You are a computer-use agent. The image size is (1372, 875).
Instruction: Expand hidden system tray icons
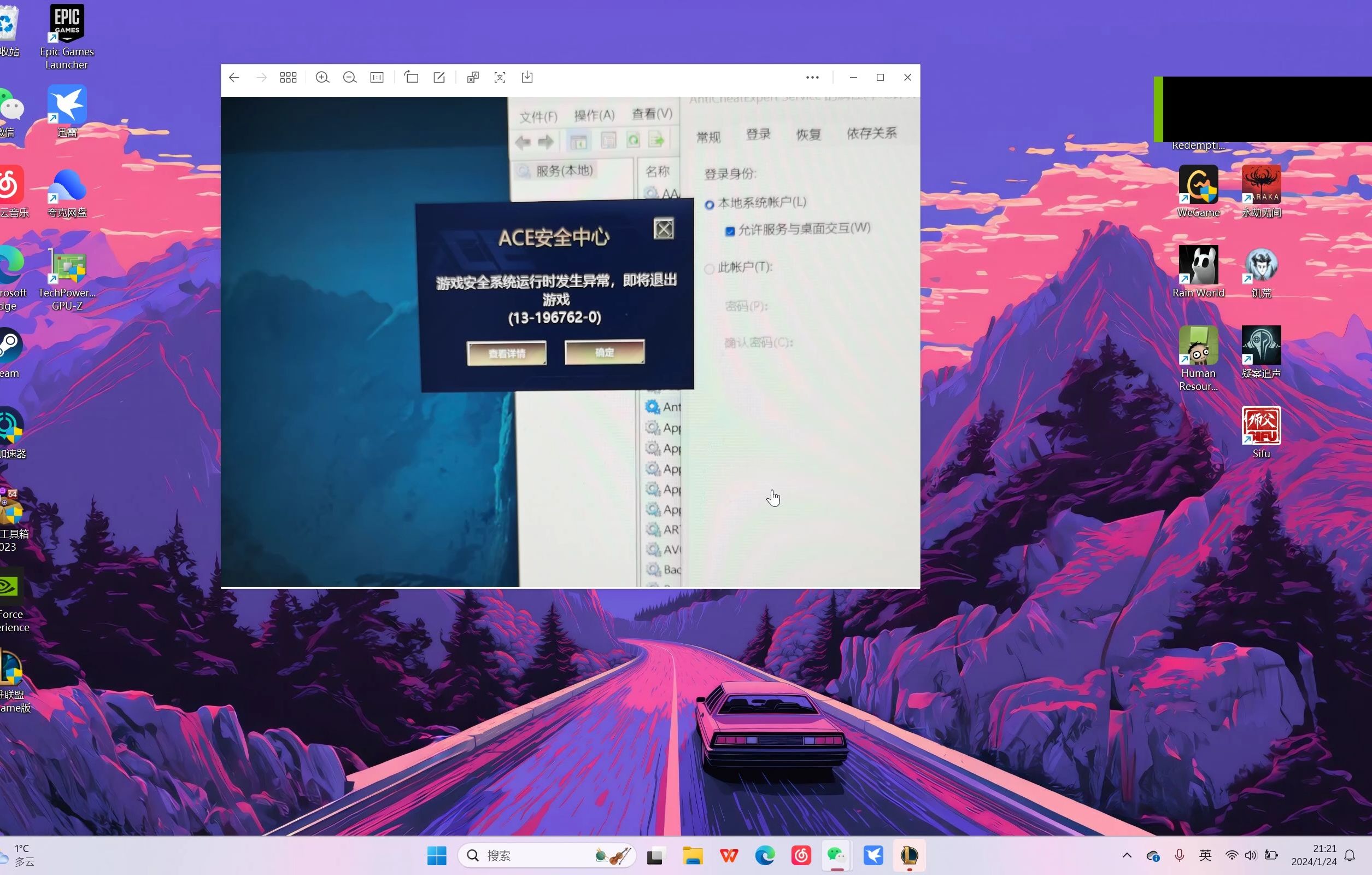1127,856
